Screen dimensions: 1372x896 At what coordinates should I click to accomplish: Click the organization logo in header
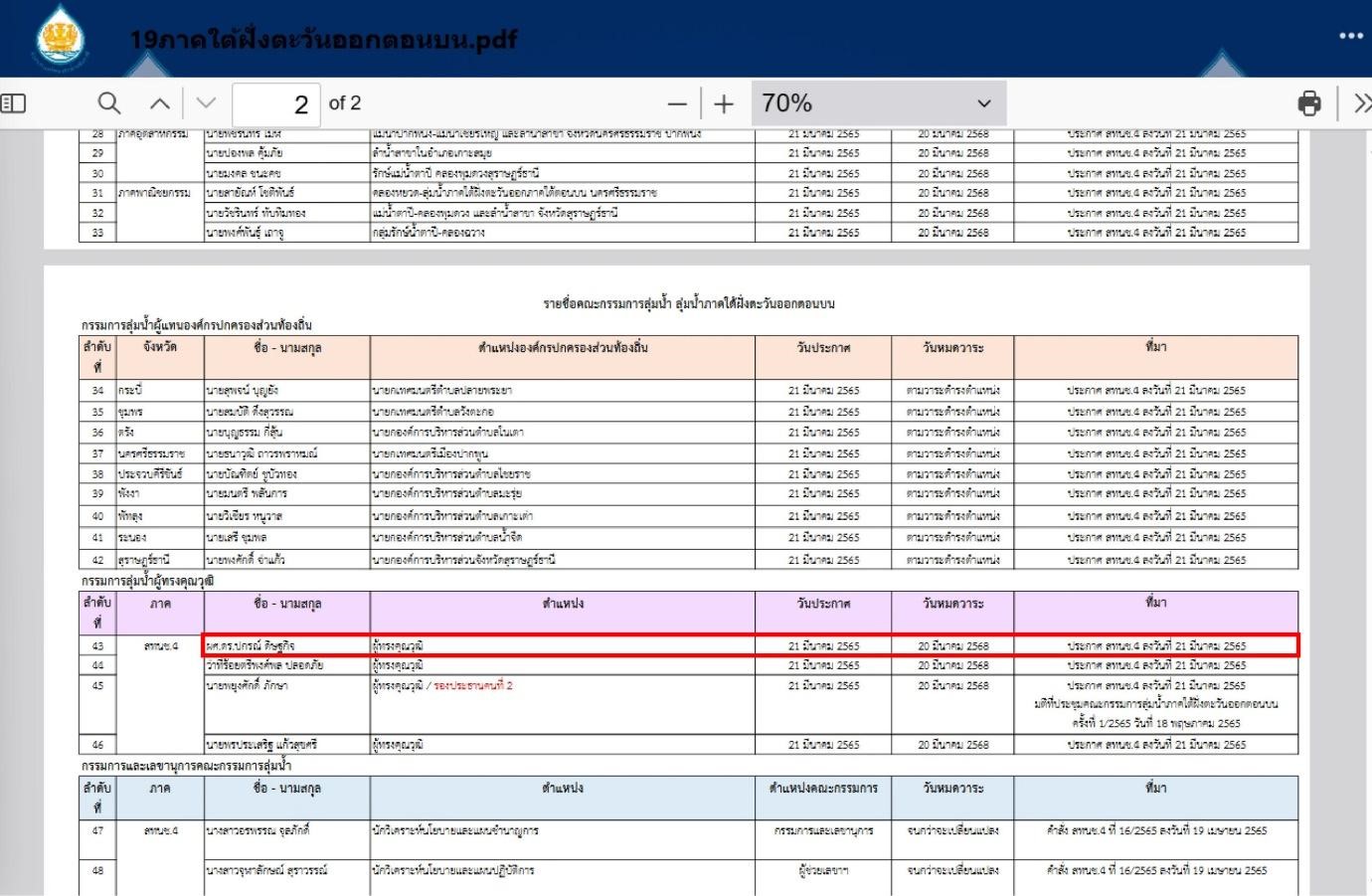tap(62, 38)
